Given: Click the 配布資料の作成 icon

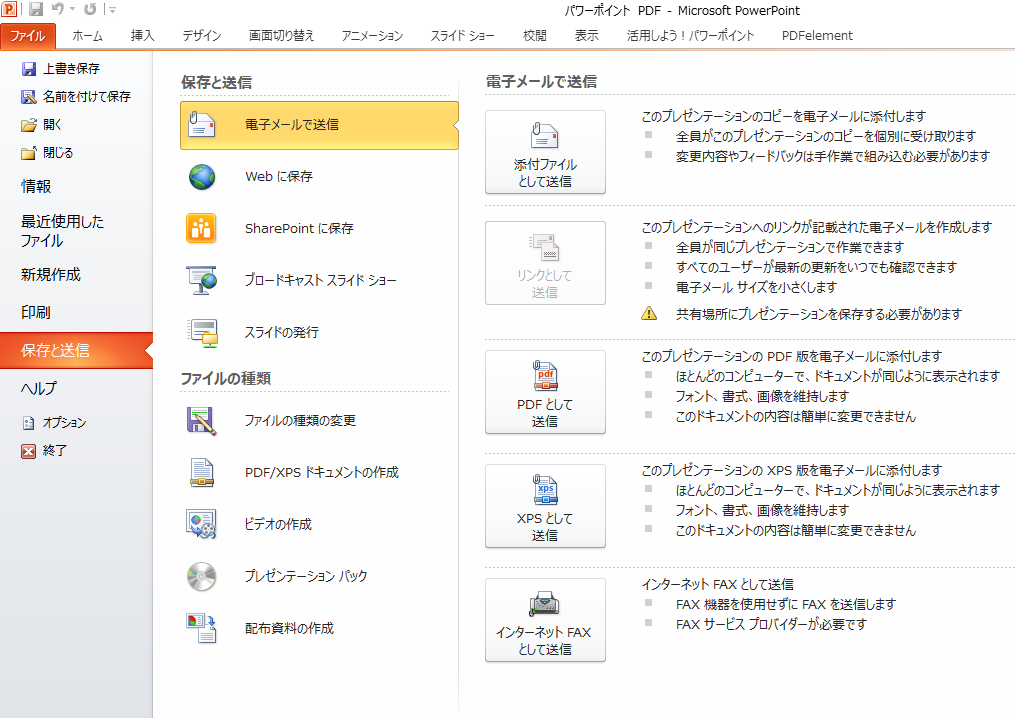Looking at the screenshot, I should click(201, 628).
